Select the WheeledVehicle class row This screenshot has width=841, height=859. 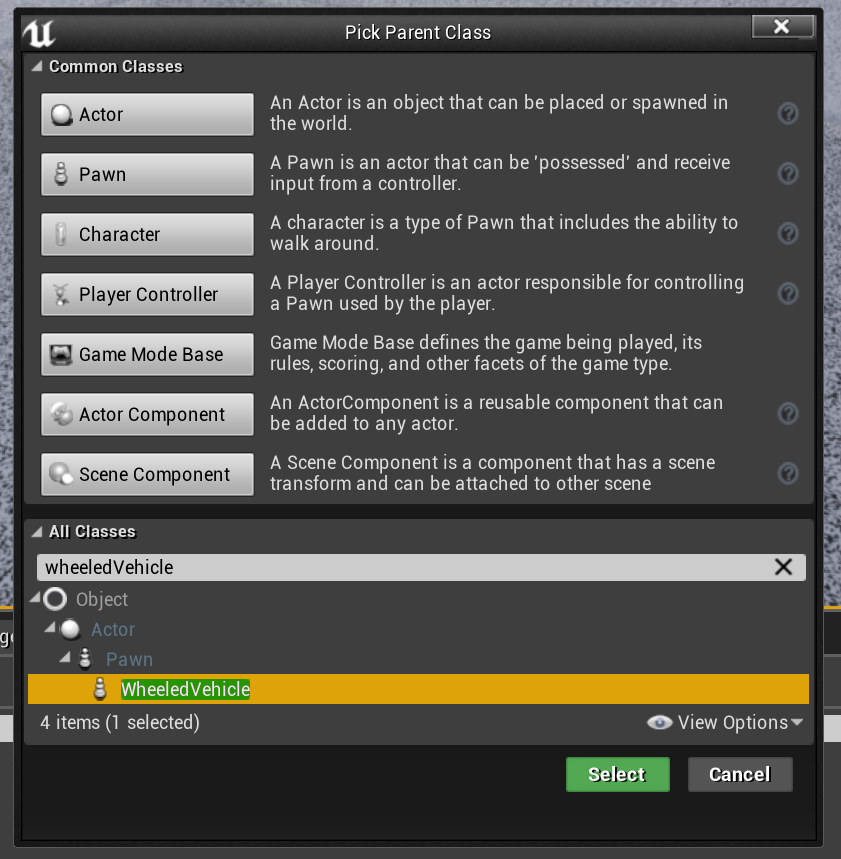click(185, 689)
